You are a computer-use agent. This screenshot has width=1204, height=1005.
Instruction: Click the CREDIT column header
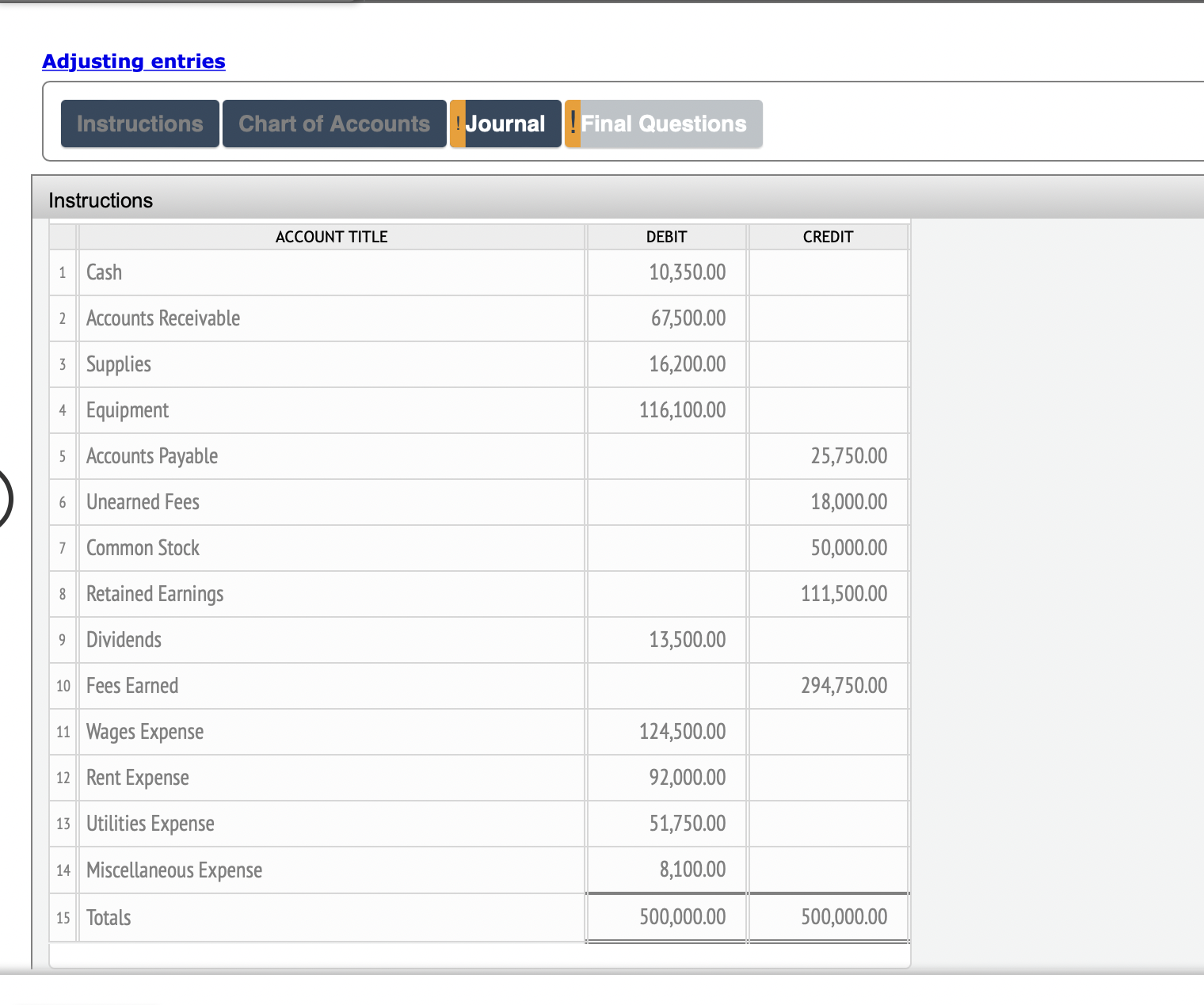click(x=828, y=237)
